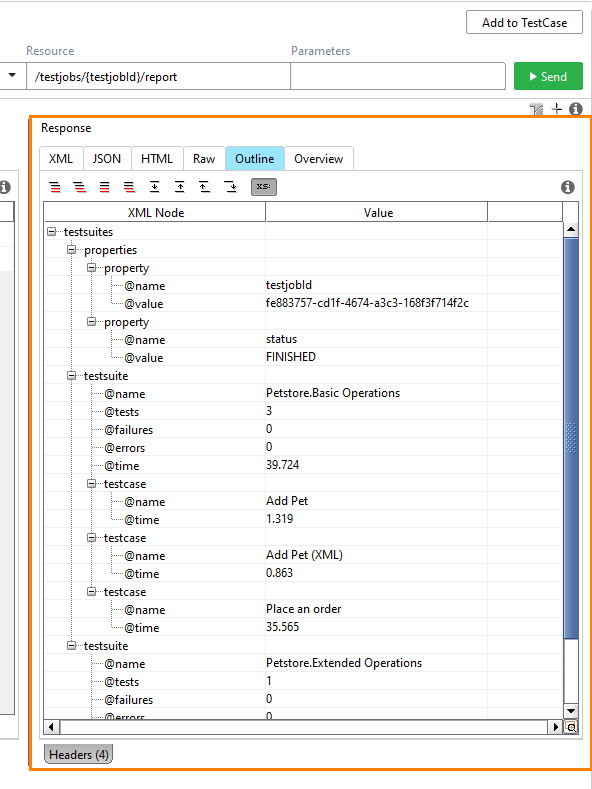The image size is (592, 789).
Task: Open the Headers (4) tab at bottom
Action: coord(79,755)
